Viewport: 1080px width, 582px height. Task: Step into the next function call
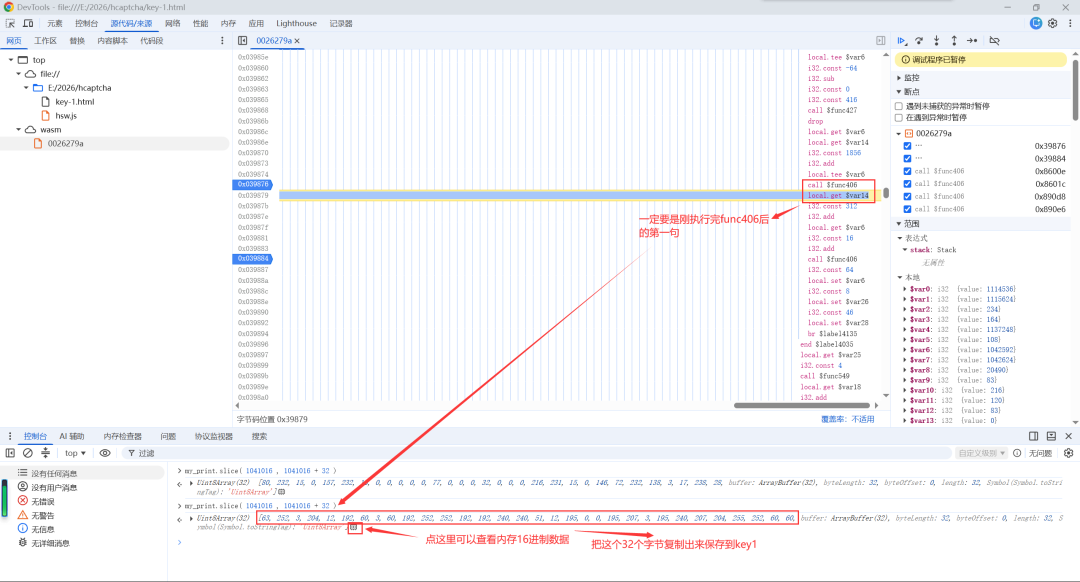(937, 41)
